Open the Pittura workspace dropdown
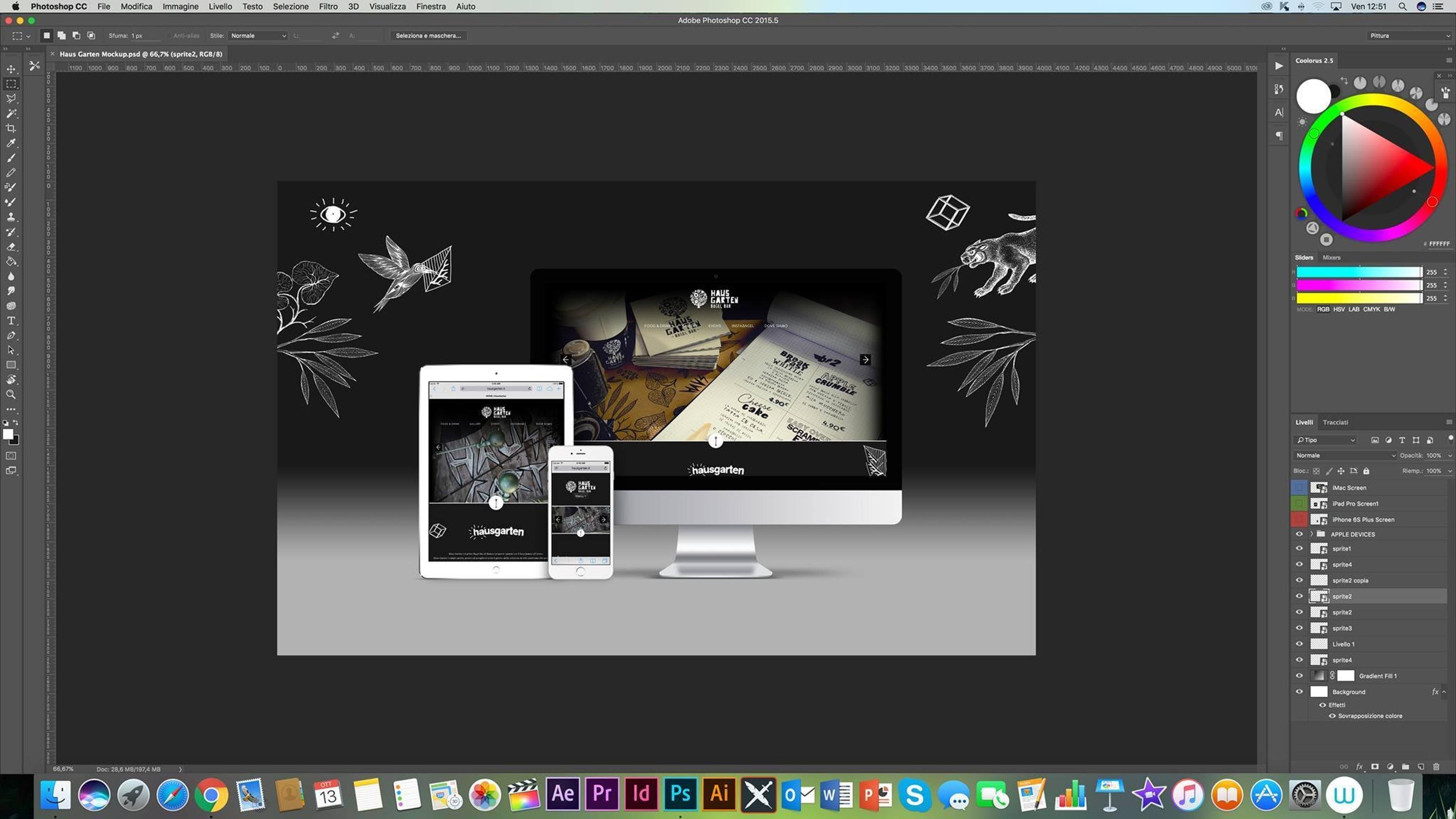The image size is (1456, 819). coord(1409,36)
